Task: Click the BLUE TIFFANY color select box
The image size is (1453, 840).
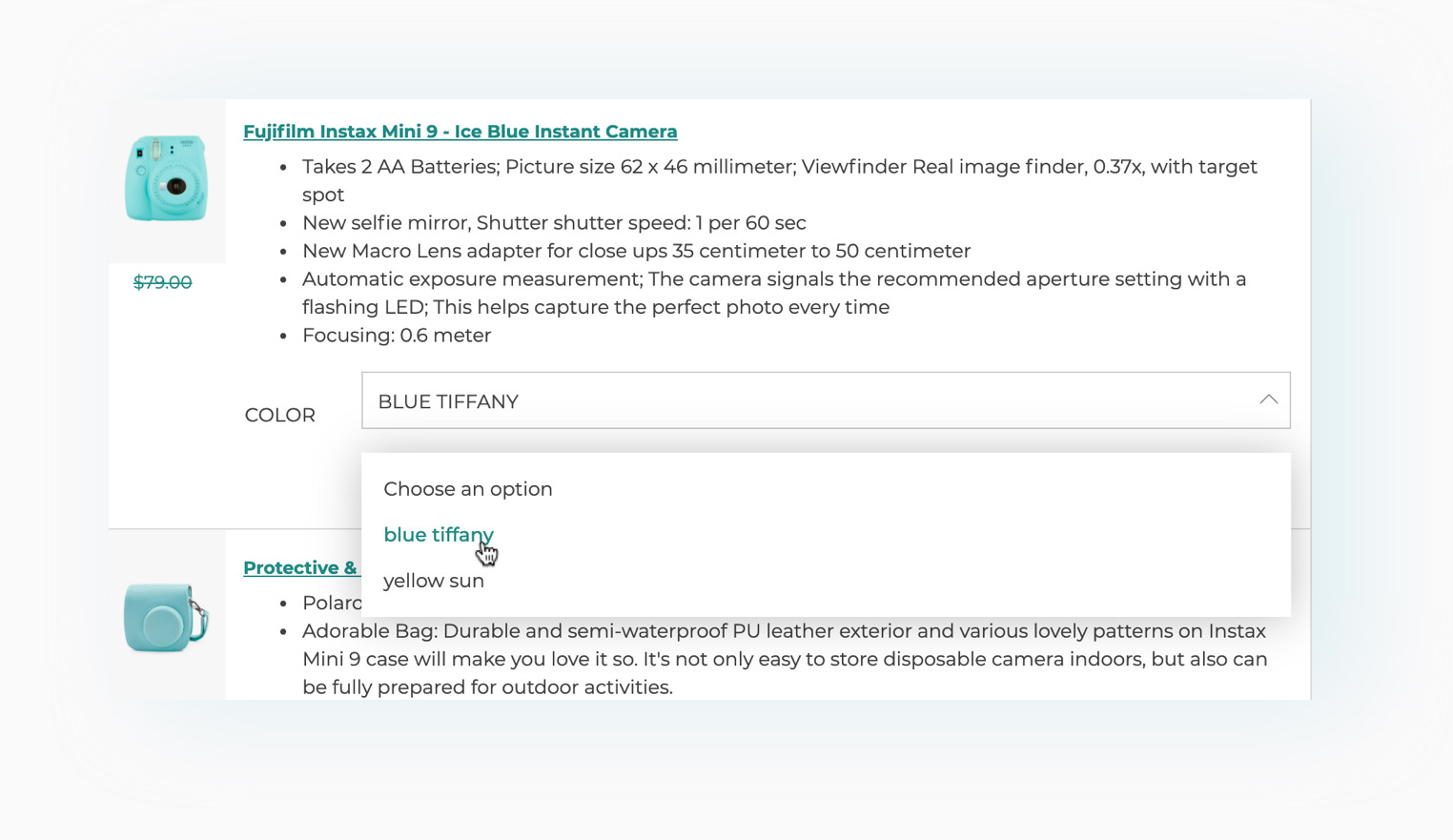Action: click(810, 400)
